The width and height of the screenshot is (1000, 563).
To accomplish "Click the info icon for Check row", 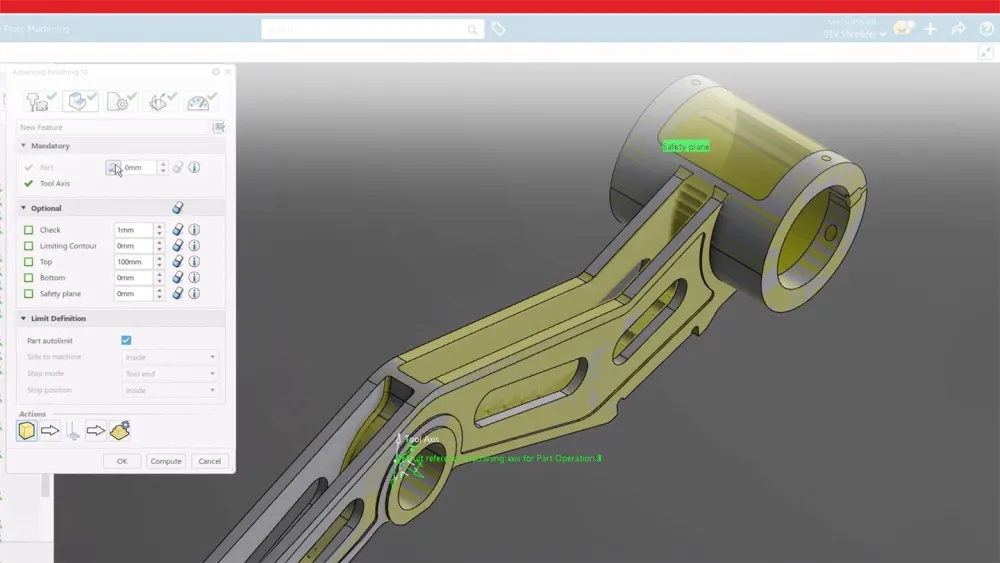I will point(194,230).
